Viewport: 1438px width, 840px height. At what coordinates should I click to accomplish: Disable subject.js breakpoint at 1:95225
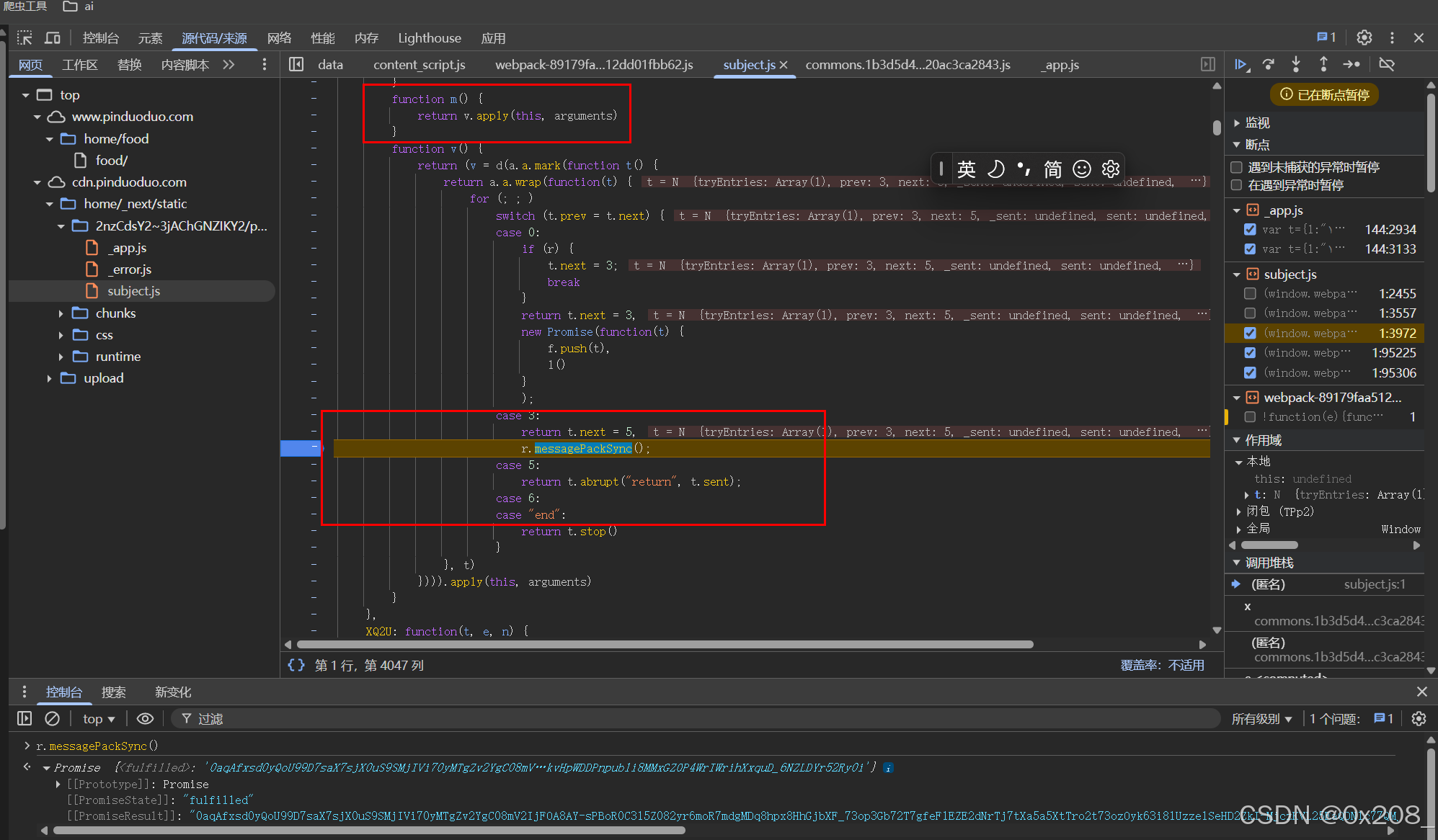[x=1250, y=352]
